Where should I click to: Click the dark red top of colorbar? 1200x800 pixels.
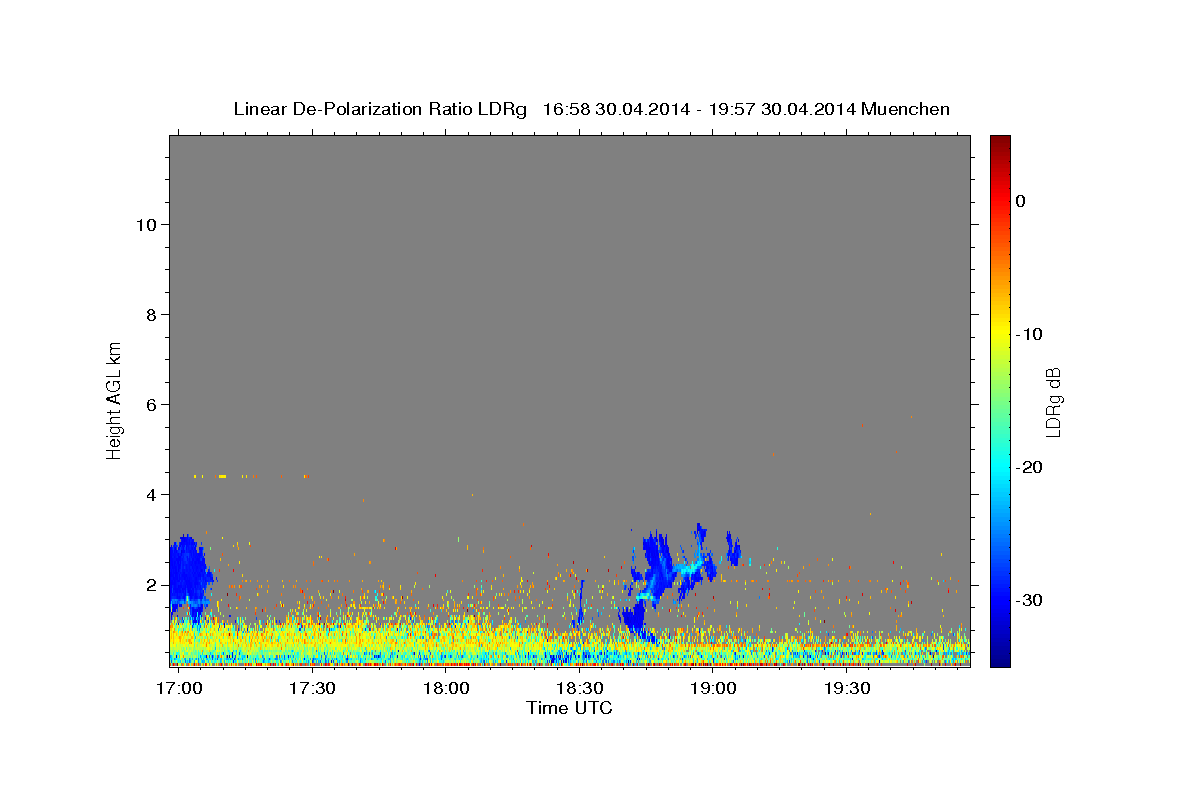(1000, 145)
